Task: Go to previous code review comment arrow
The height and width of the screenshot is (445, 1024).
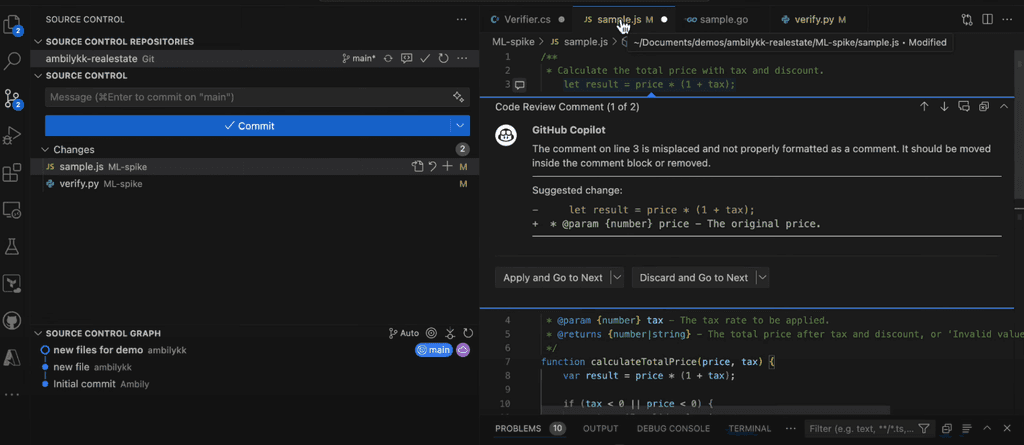Action: point(924,107)
